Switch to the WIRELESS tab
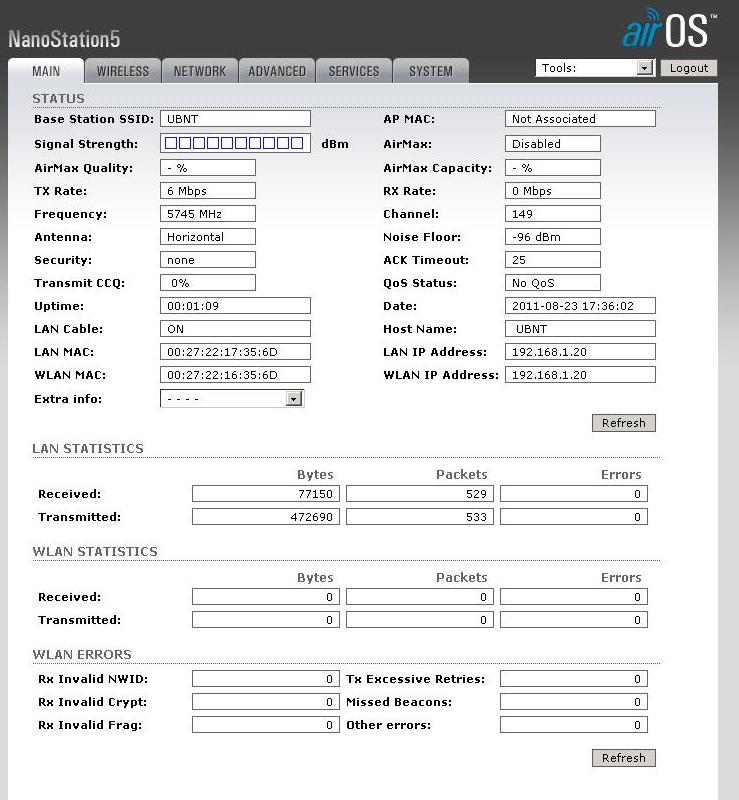 coord(123,71)
